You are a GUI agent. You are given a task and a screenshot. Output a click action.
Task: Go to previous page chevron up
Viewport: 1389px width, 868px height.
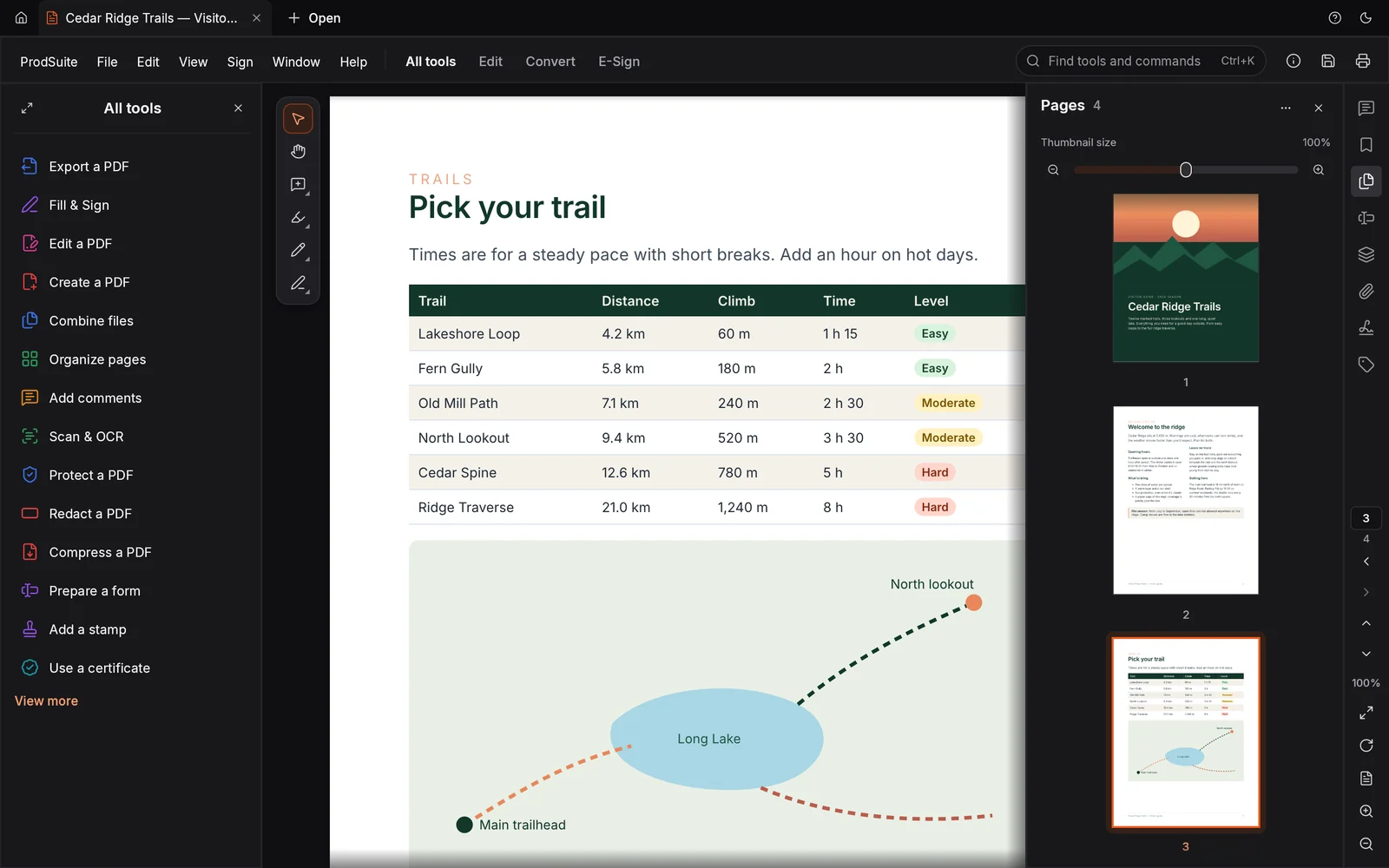tap(1366, 624)
